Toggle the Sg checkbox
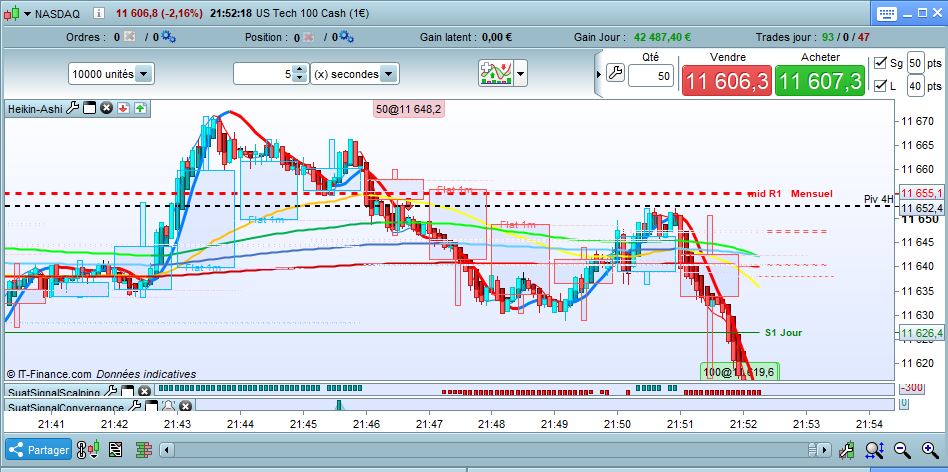The height and width of the screenshot is (472, 948). (880, 62)
